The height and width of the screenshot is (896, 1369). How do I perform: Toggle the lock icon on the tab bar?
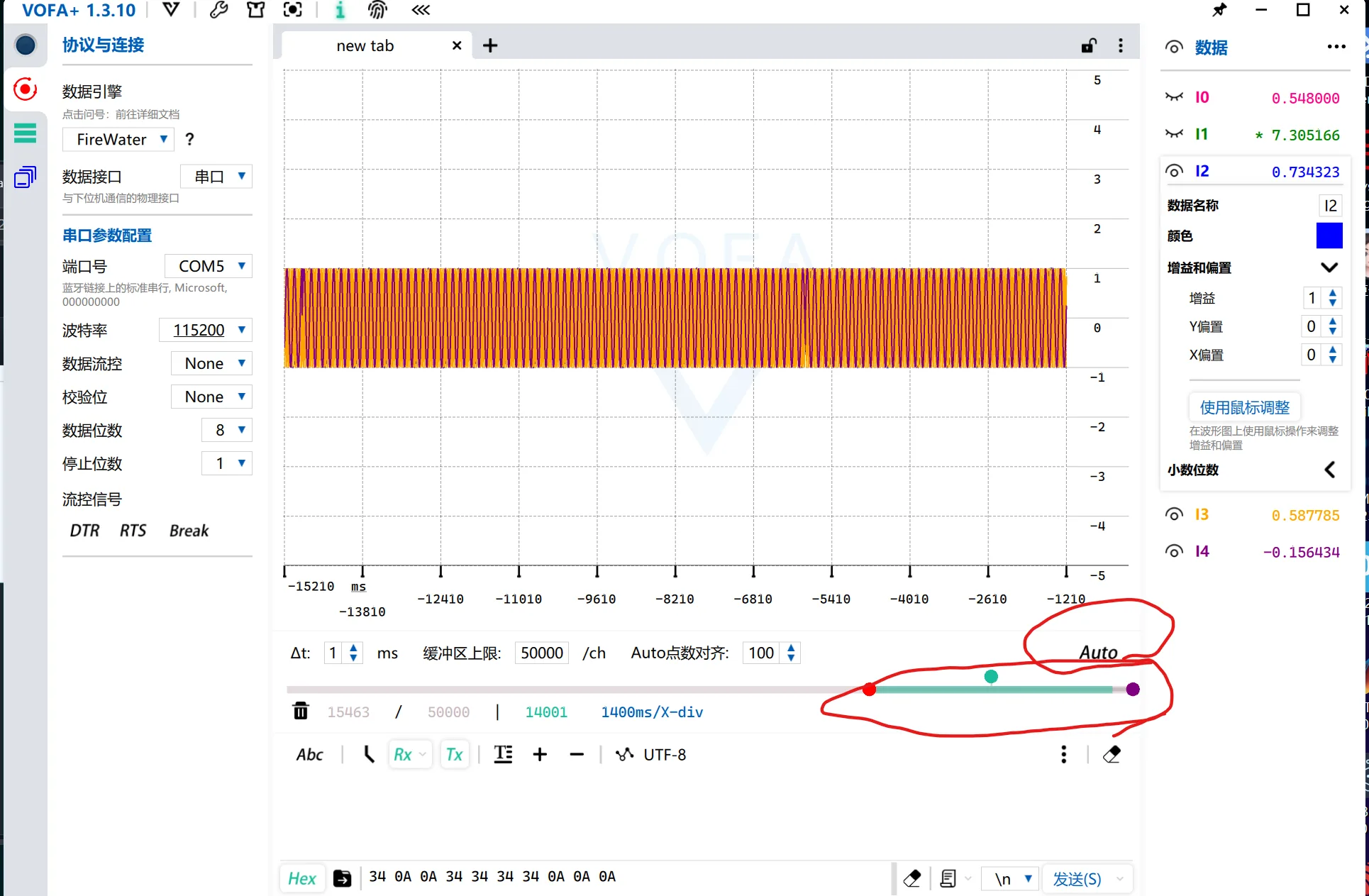[x=1089, y=46]
